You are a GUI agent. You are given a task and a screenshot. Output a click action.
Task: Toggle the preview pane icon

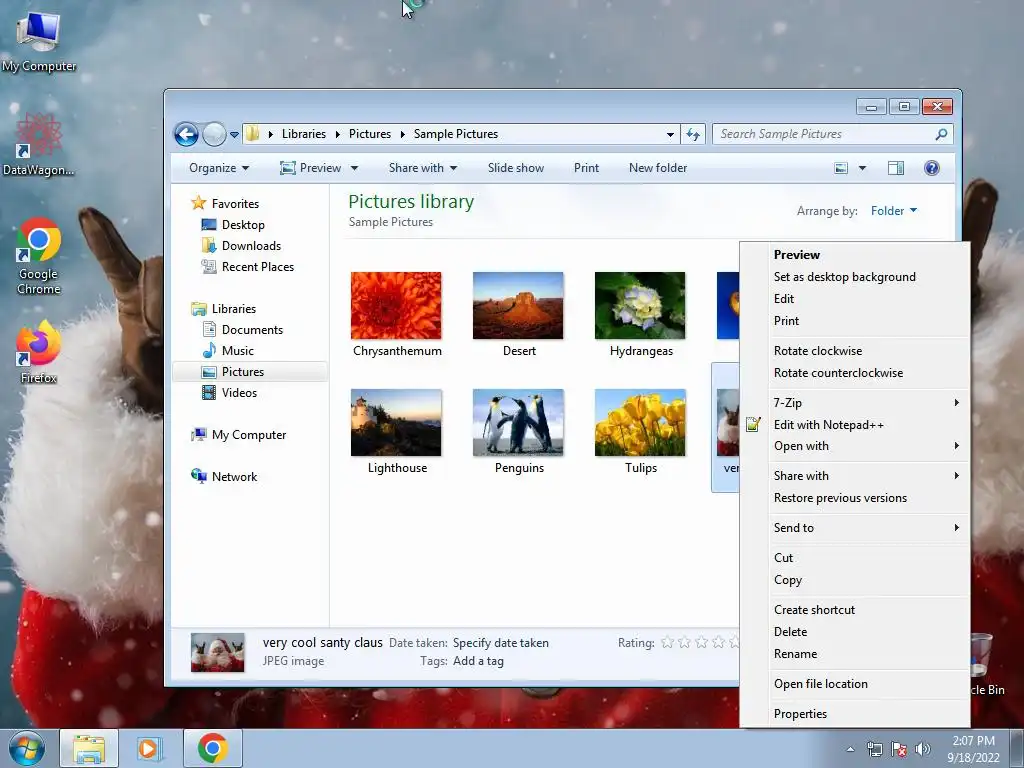896,168
